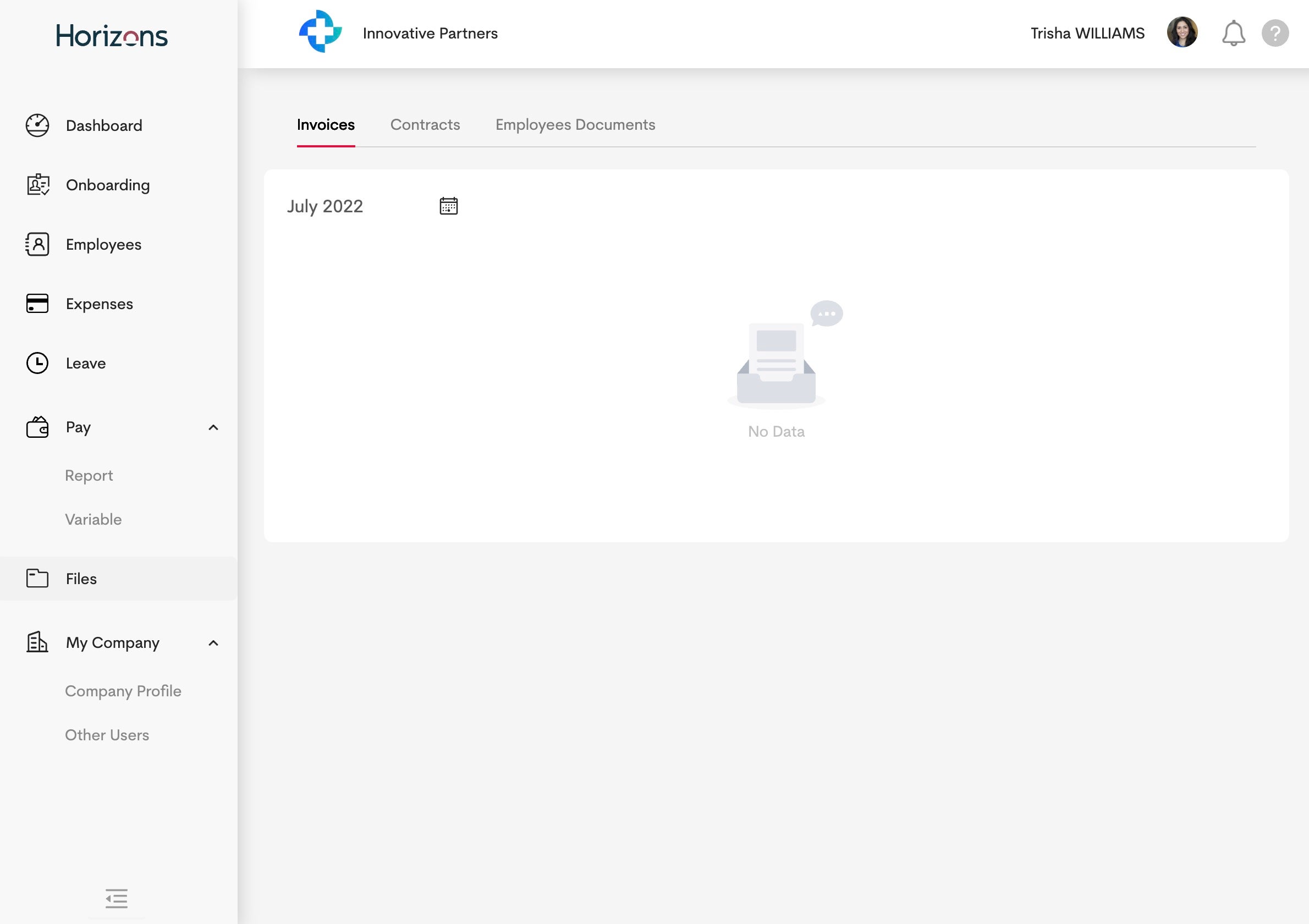1309x924 pixels.
Task: Click the help question mark icon
Action: (1275, 33)
